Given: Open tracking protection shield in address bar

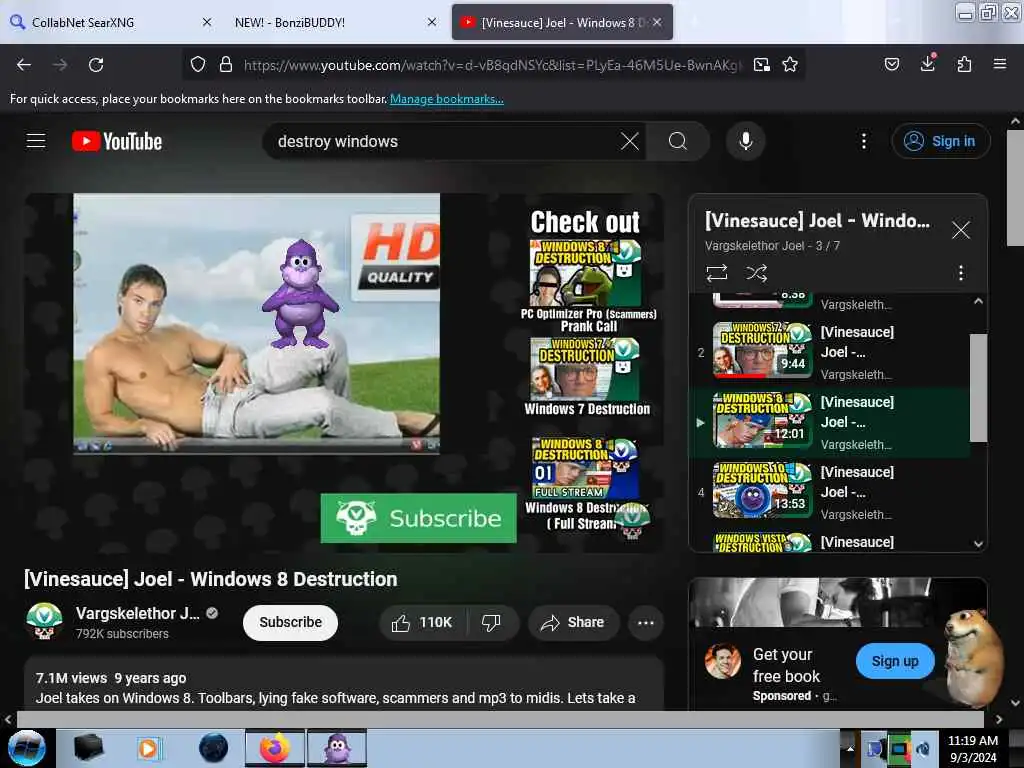Looking at the screenshot, I should pyautogui.click(x=198, y=65).
